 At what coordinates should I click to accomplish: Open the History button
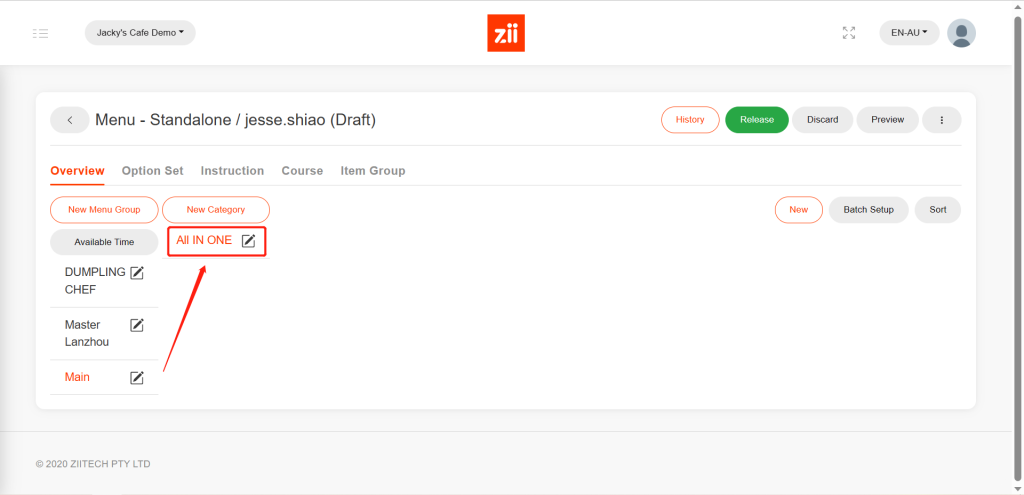[x=690, y=120]
